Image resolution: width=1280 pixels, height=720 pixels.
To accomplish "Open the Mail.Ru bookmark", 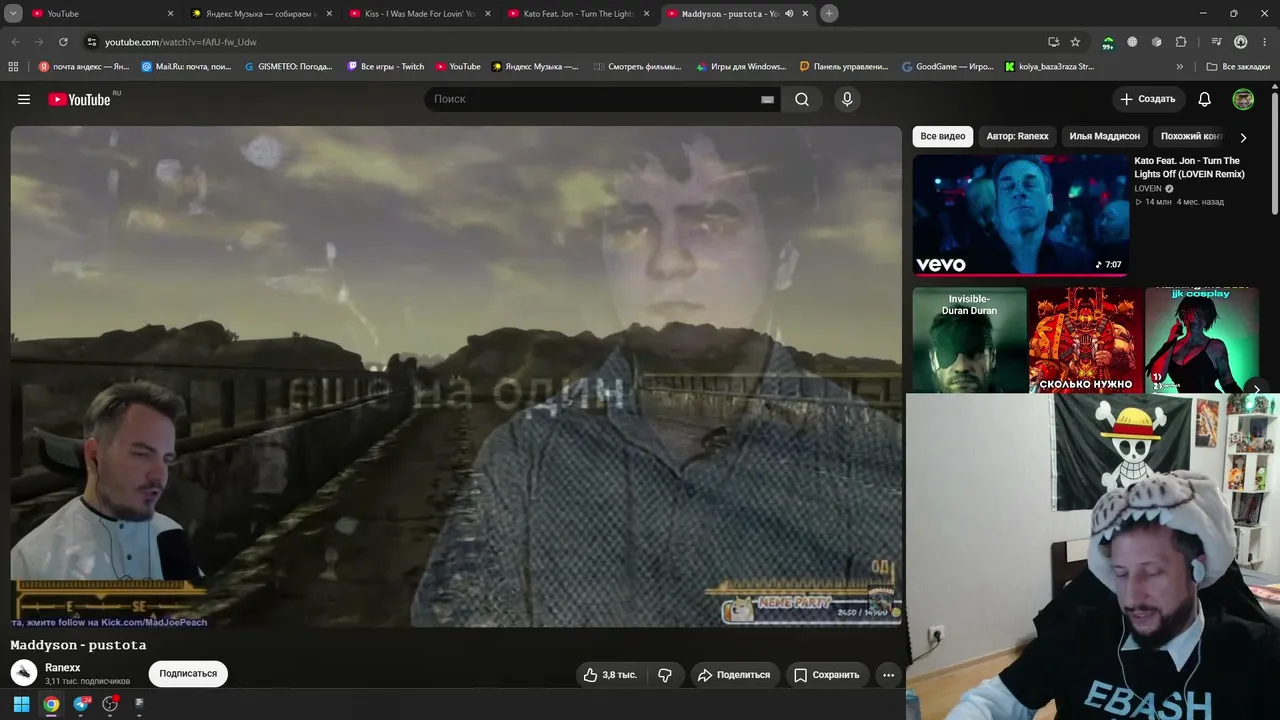I will pyautogui.click(x=186, y=67).
